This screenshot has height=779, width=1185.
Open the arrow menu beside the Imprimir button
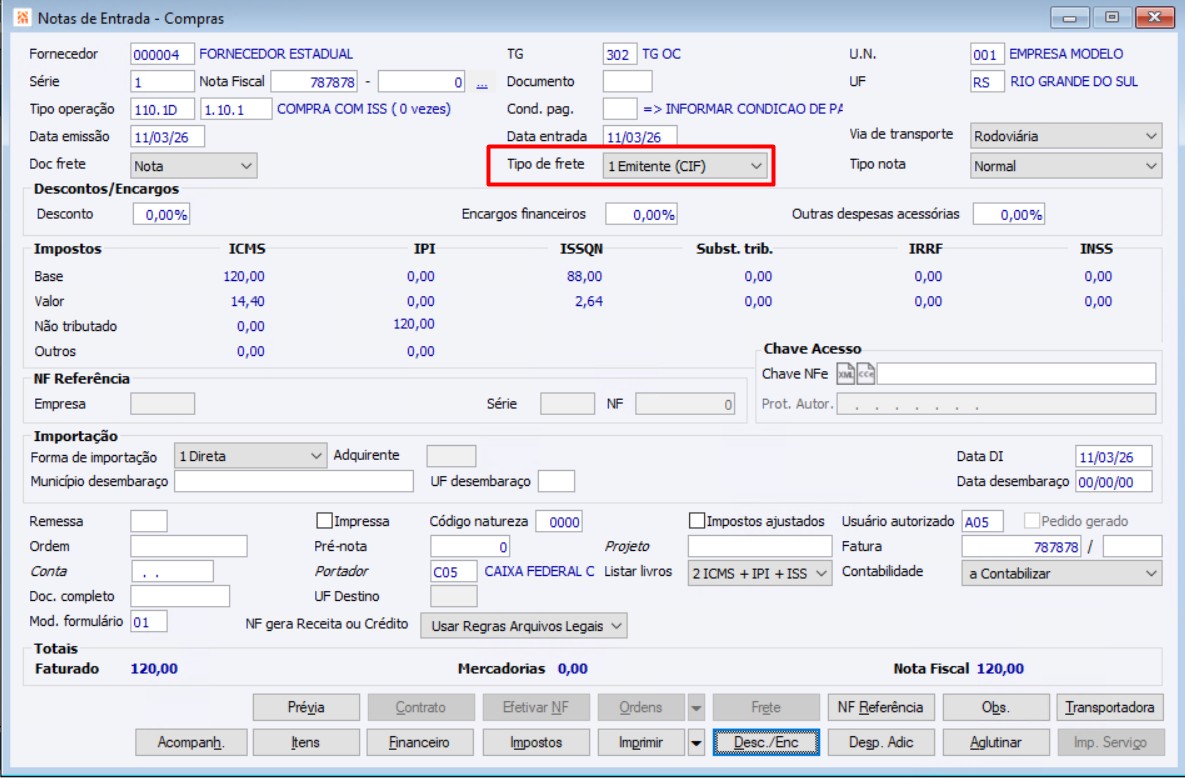(x=696, y=742)
